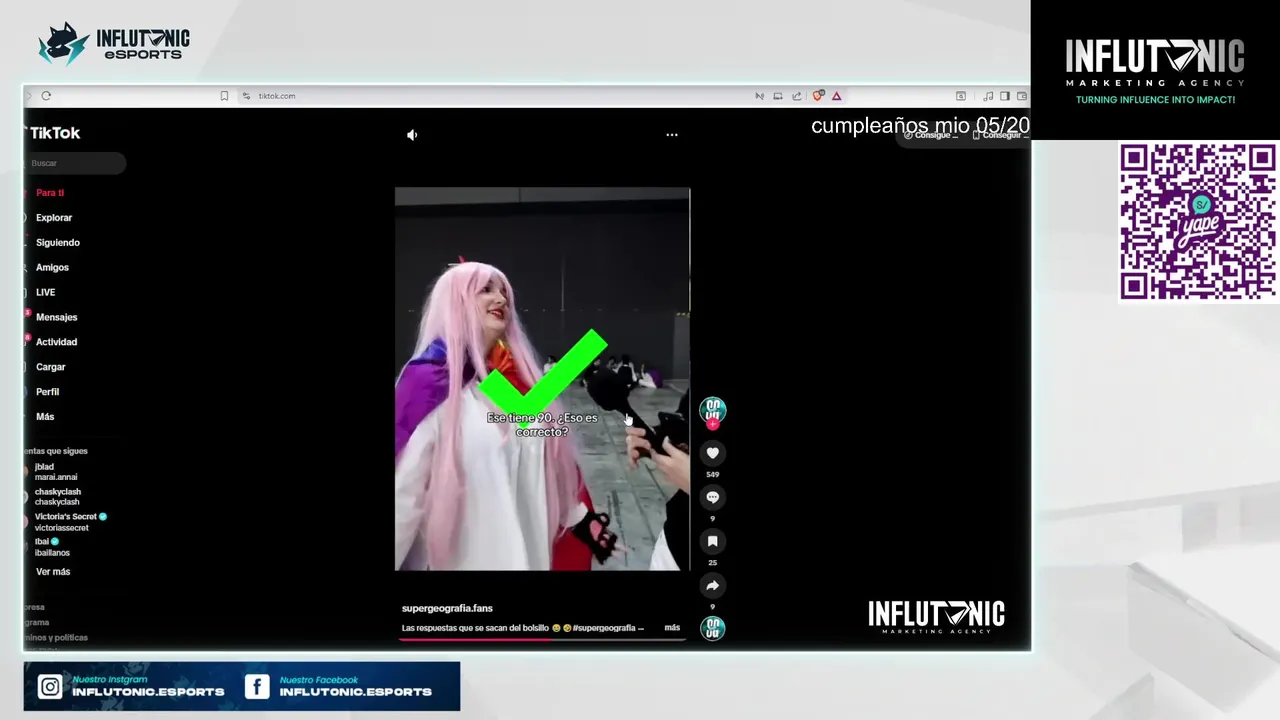
Task: Click the Buscar search field
Action: (x=75, y=163)
